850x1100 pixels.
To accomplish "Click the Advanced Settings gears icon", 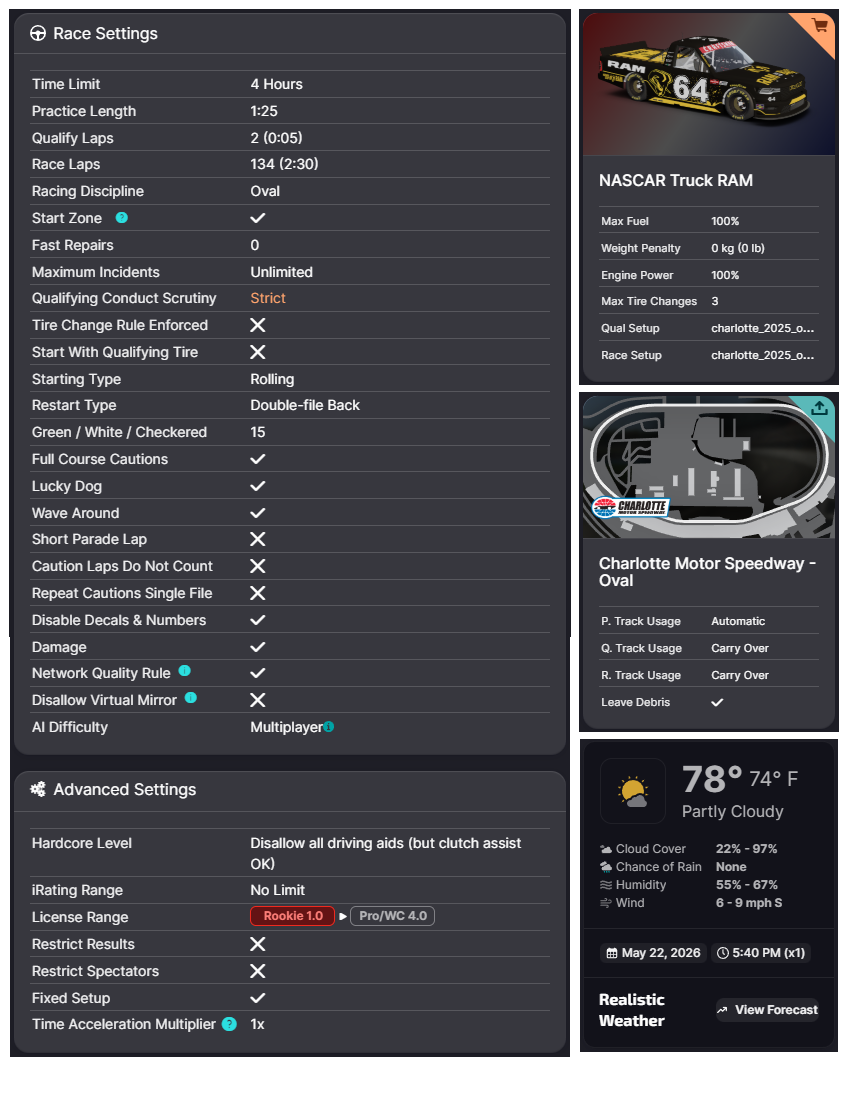I will pos(38,789).
